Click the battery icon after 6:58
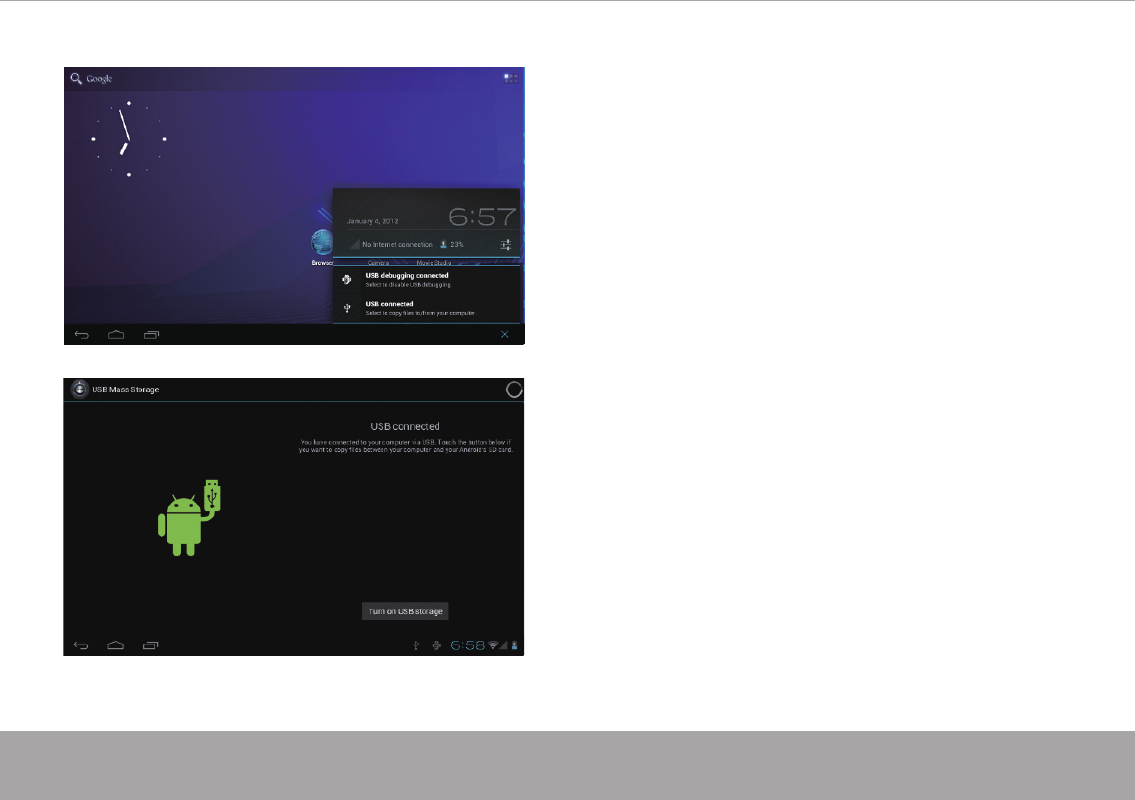The height and width of the screenshot is (800, 1135). pos(515,645)
